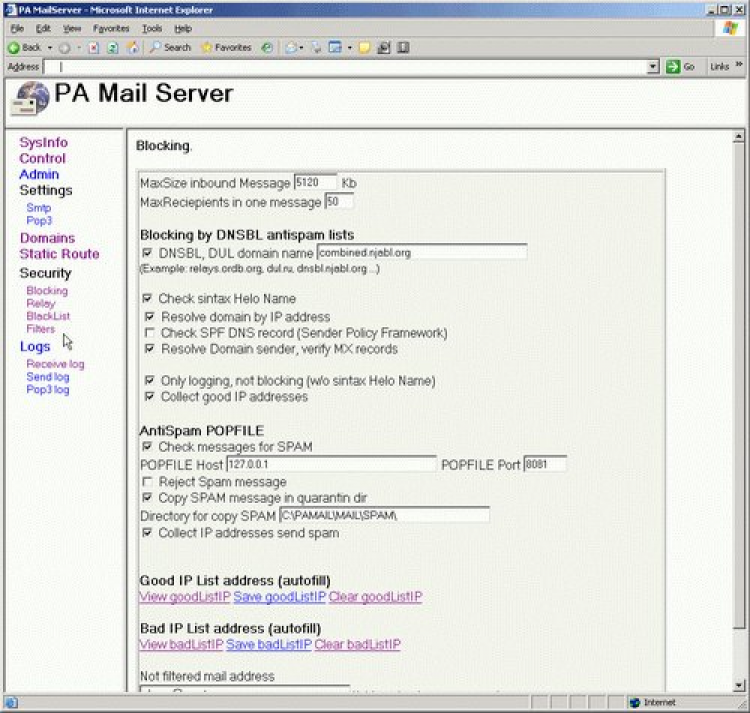The width and height of the screenshot is (750, 713).
Task: Click the status bar page icon
Action: click(x=11, y=702)
